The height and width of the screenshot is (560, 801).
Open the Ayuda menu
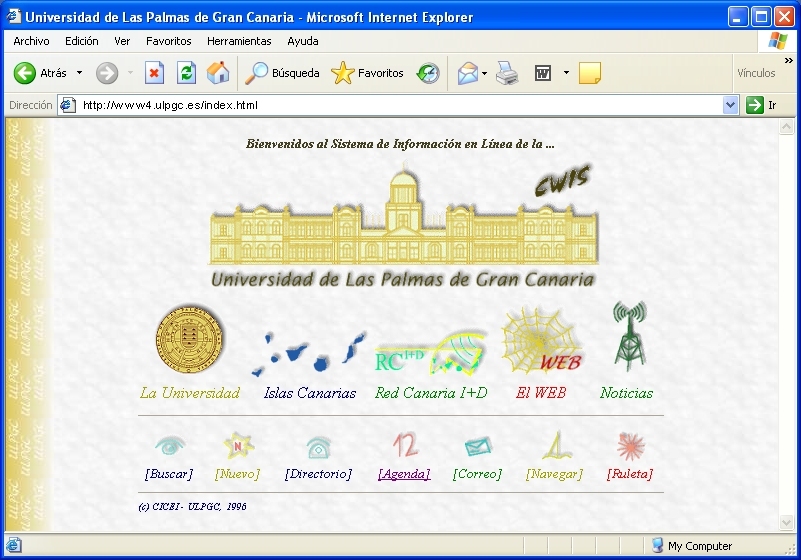point(303,41)
